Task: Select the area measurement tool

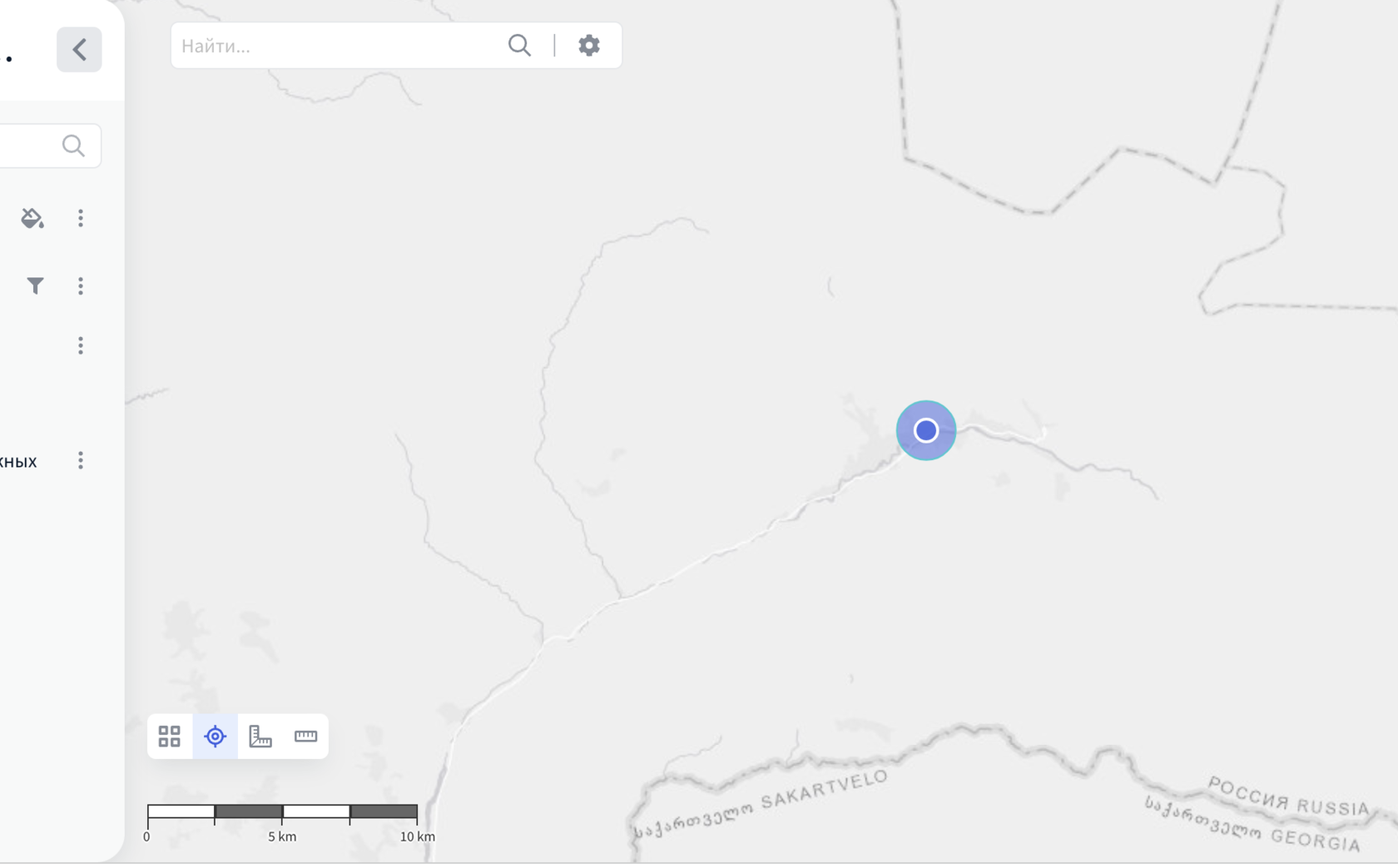Action: pos(260,737)
